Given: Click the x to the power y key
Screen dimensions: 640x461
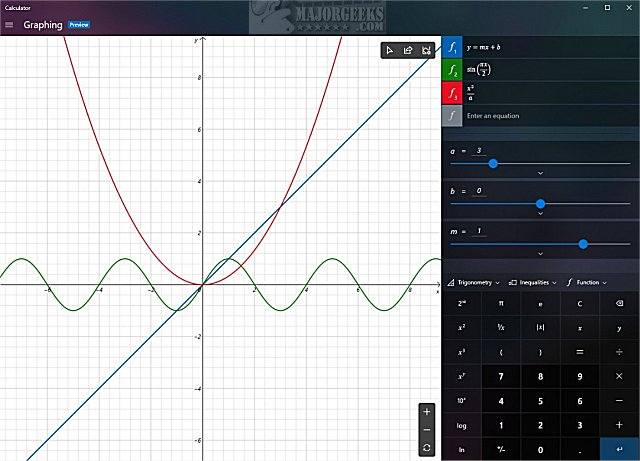Looking at the screenshot, I should (462, 376).
